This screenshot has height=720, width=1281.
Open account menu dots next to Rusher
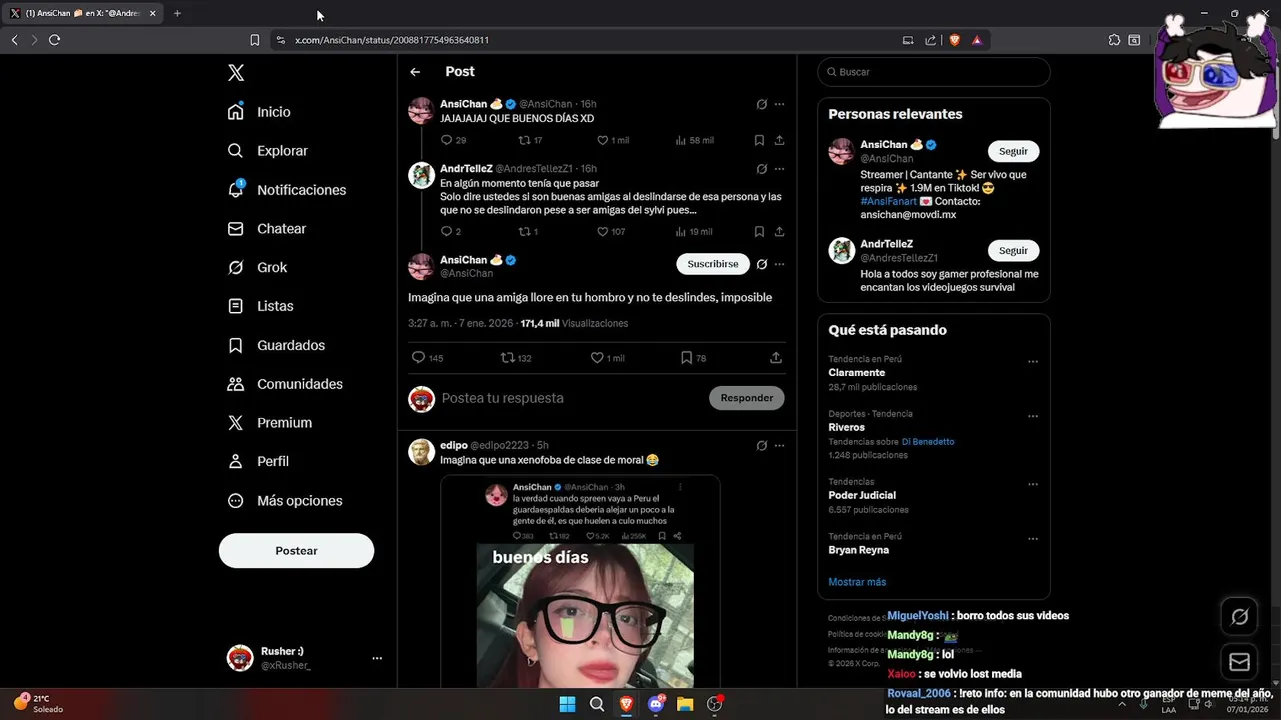377,658
